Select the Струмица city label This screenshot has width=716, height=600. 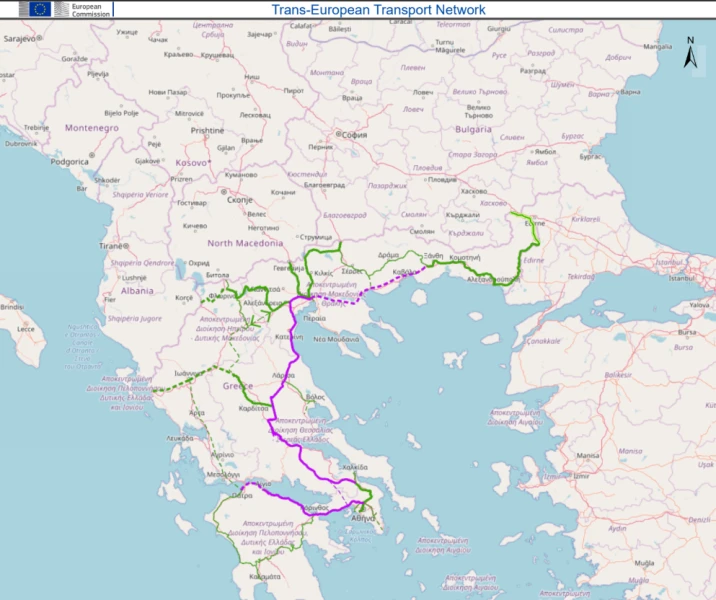[316, 237]
